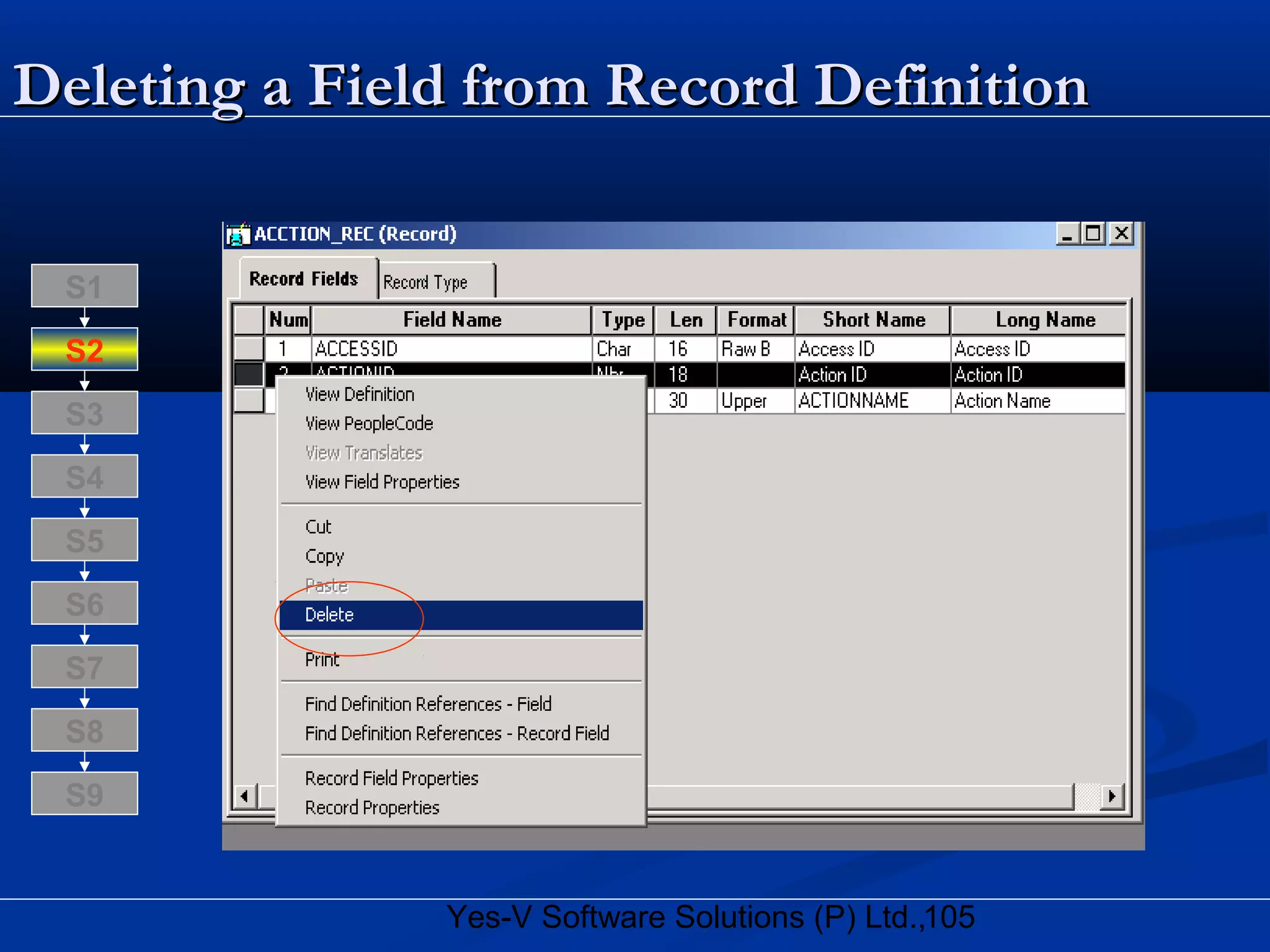Click the horizontal scrollbar right arrow

1112,796
